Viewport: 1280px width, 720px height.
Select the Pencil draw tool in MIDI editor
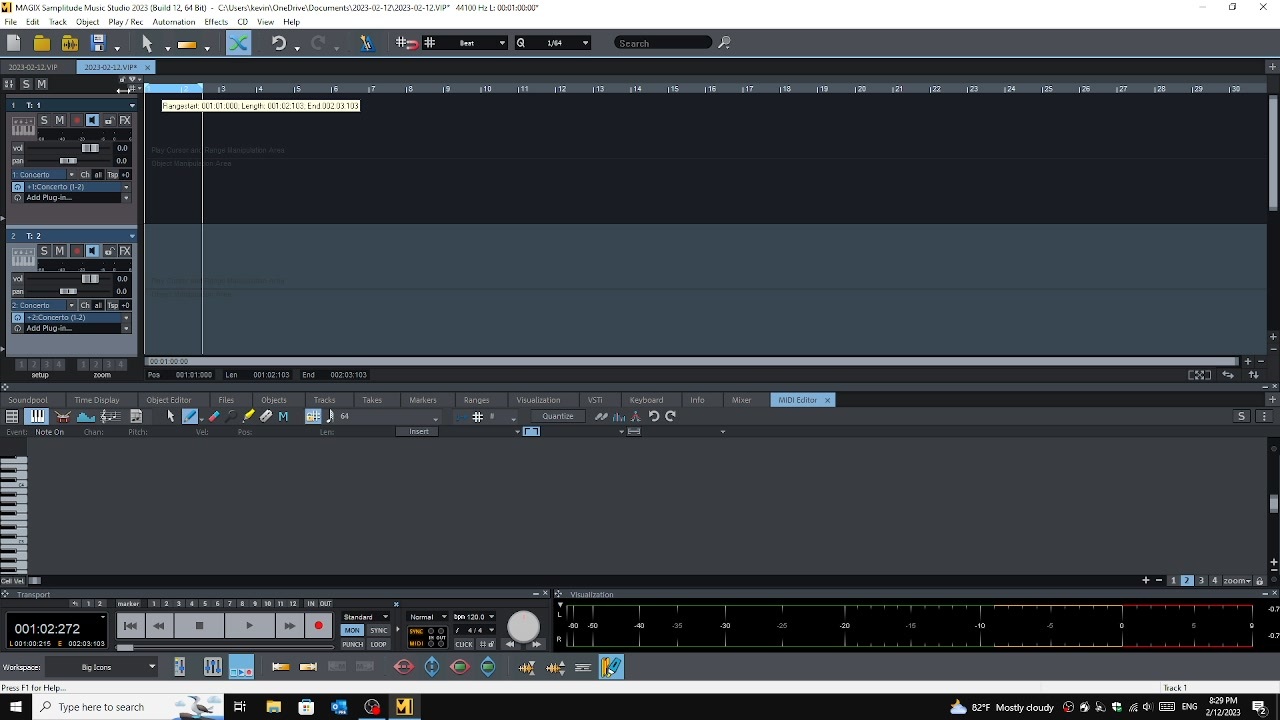190,416
